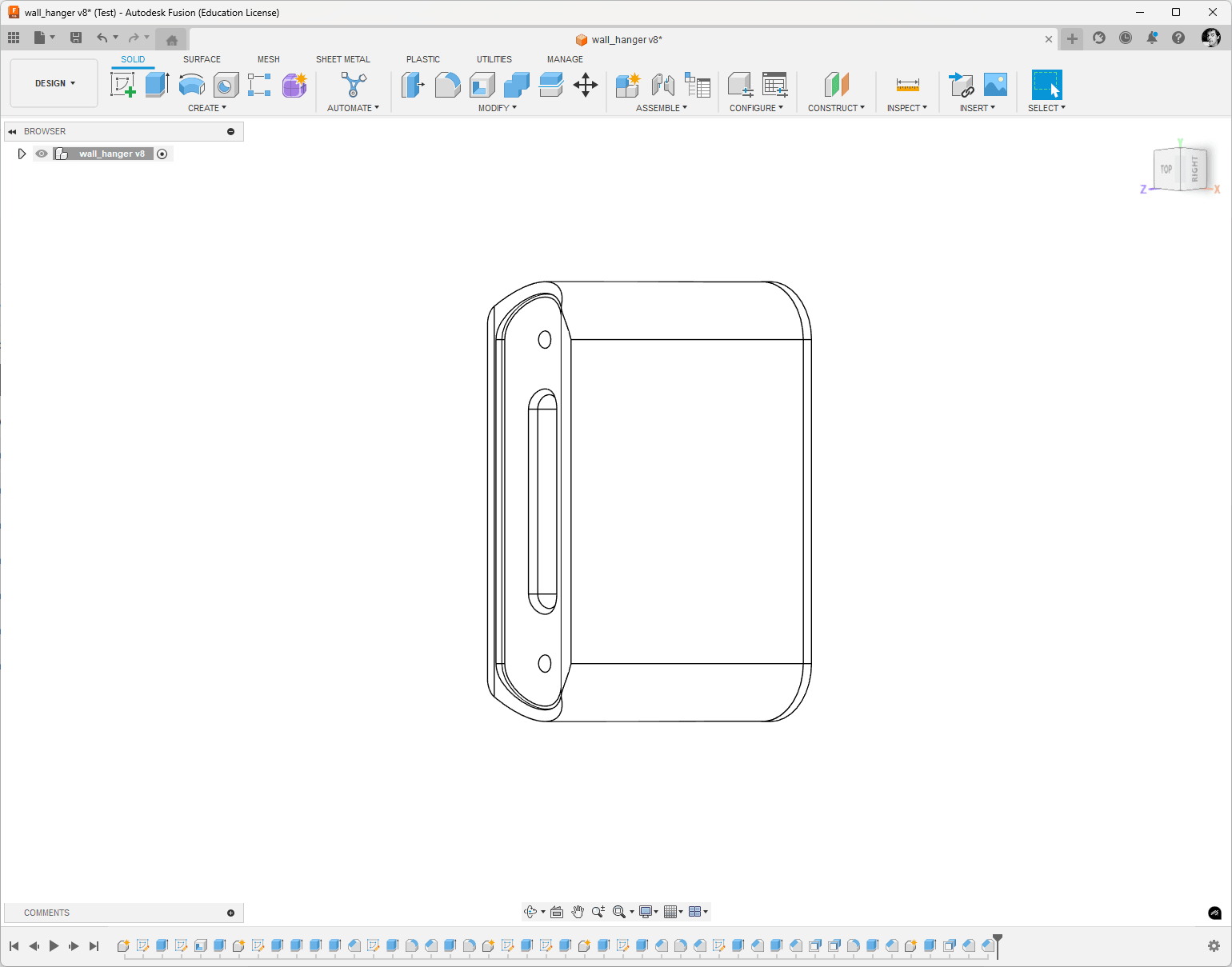Viewport: 1232px width, 967px height.
Task: Open the Create dropdown menu
Action: 207,108
